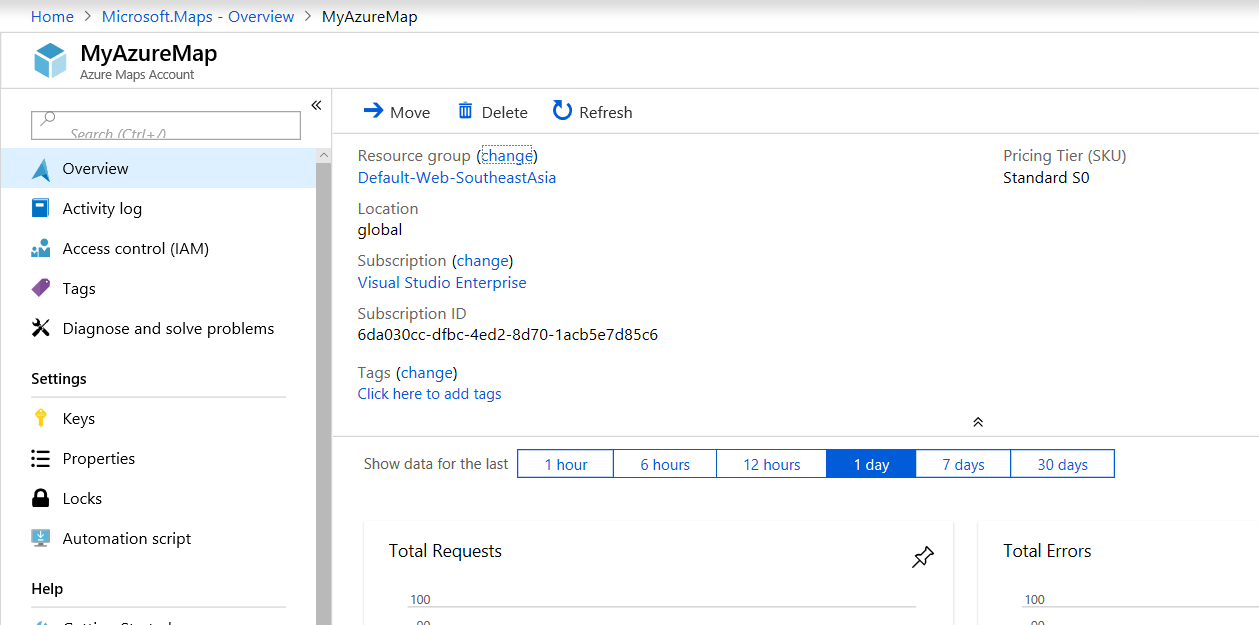
Task: Open Visual Studio Enterprise subscription
Action: click(442, 282)
